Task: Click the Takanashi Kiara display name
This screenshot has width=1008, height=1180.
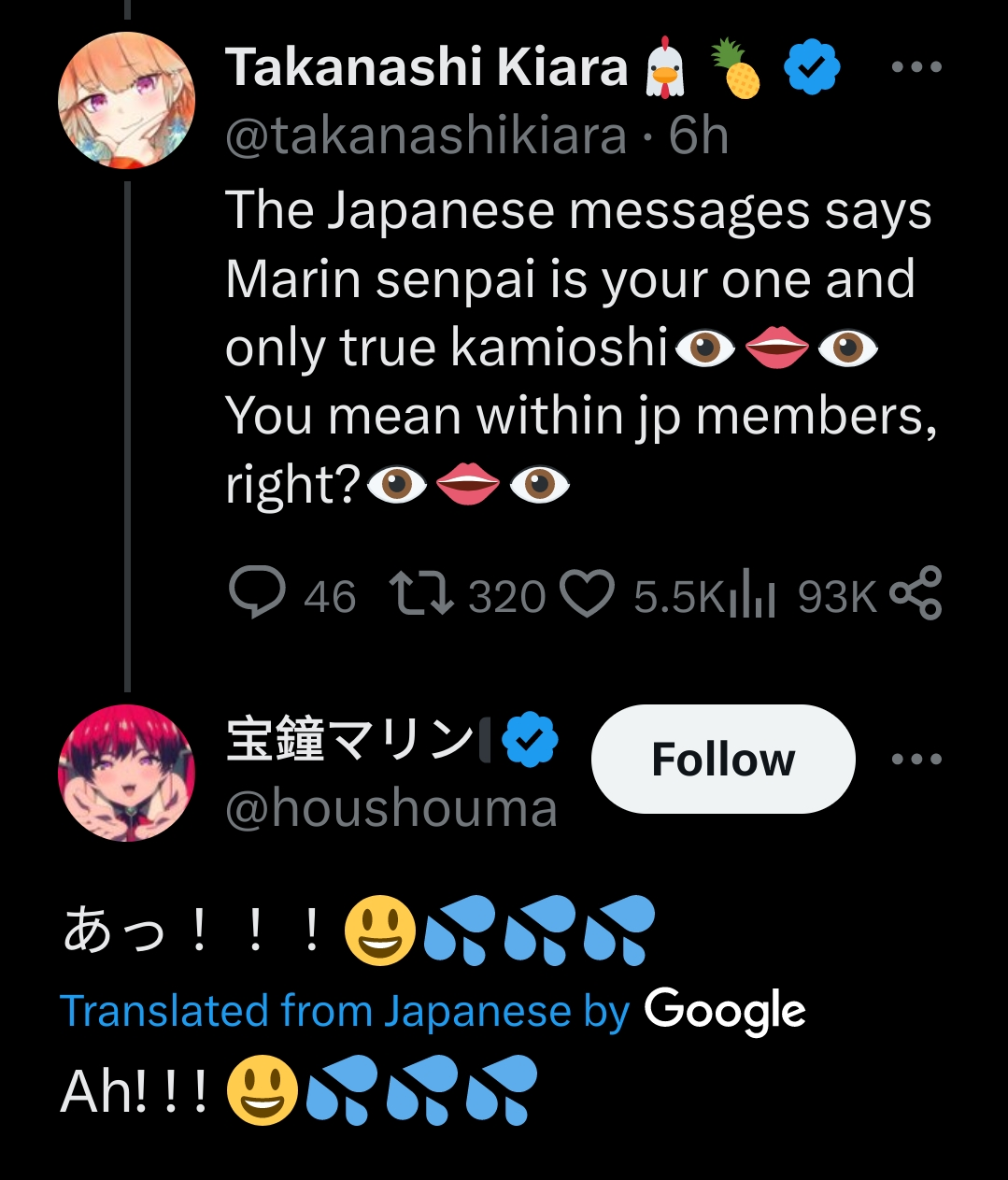Action: pos(426,68)
